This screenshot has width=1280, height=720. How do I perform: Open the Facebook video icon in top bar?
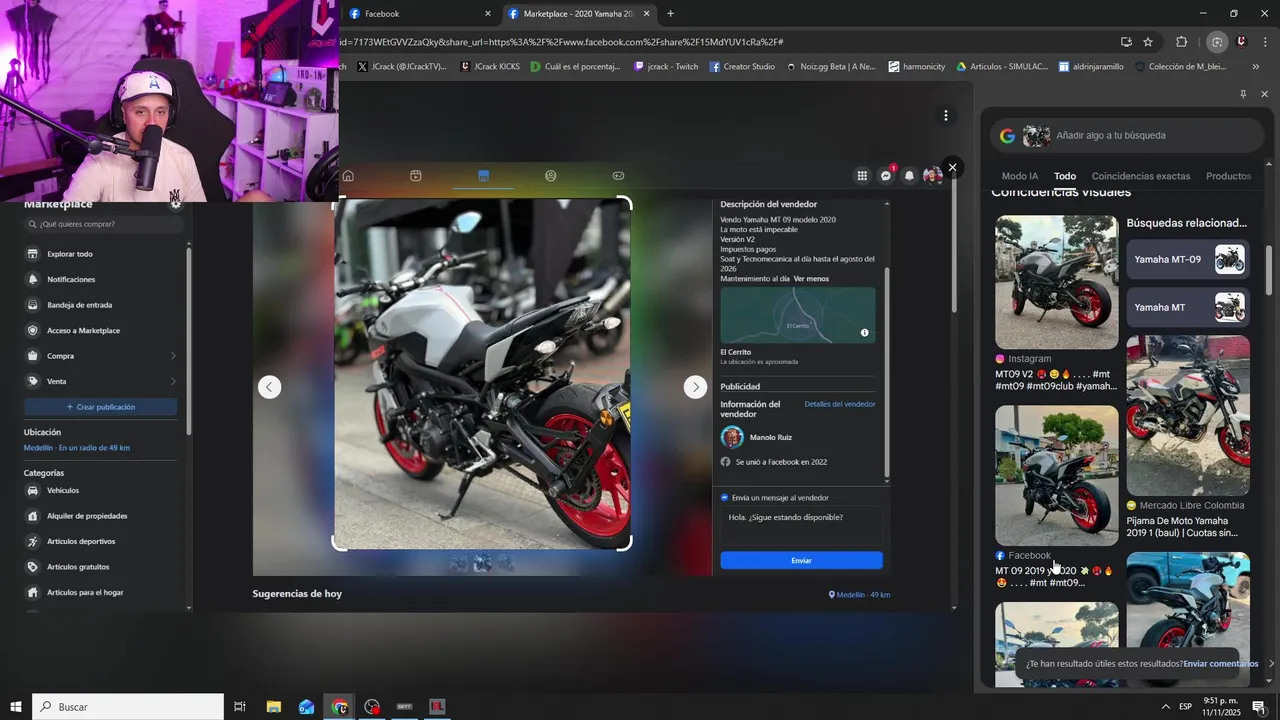coord(415,176)
